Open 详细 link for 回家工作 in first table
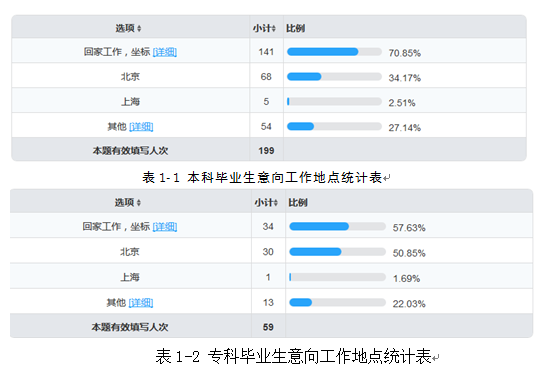 coord(165,52)
